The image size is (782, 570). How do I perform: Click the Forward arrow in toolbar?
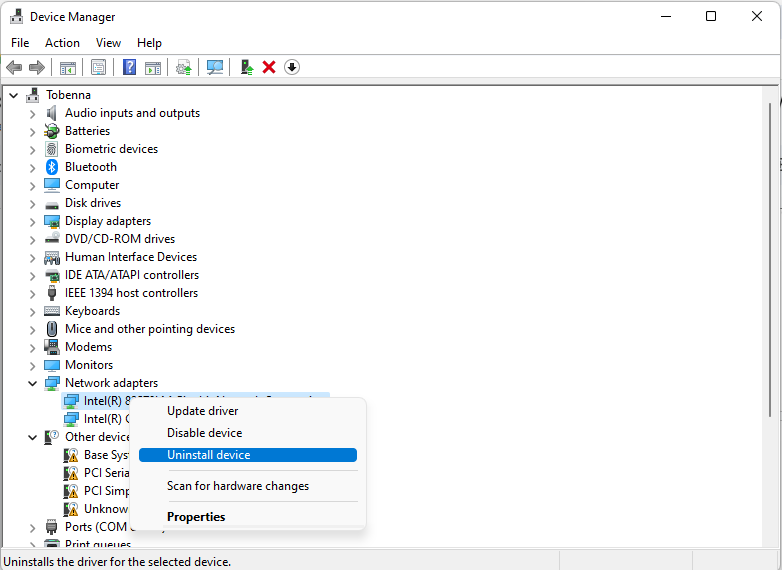coord(37,67)
